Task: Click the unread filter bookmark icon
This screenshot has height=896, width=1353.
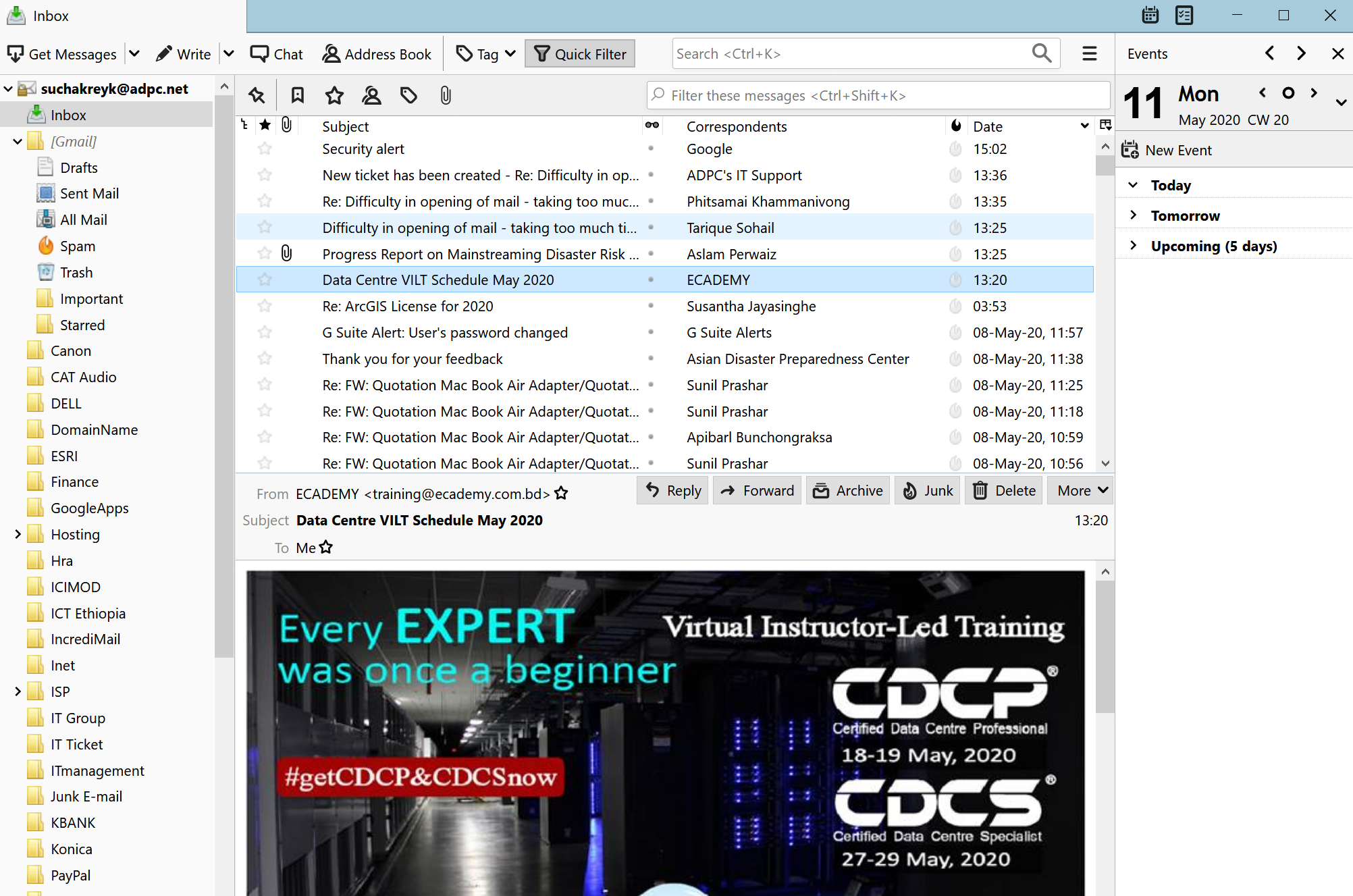Action: click(297, 95)
